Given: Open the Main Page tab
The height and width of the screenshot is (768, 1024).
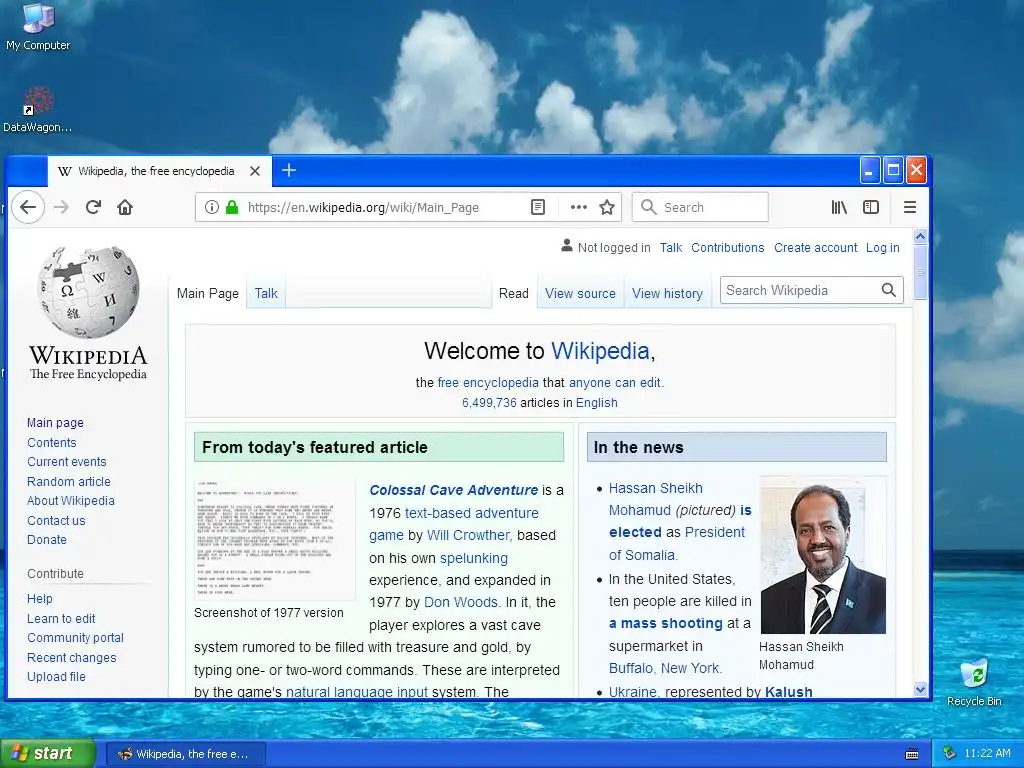Looking at the screenshot, I should pos(208,293).
